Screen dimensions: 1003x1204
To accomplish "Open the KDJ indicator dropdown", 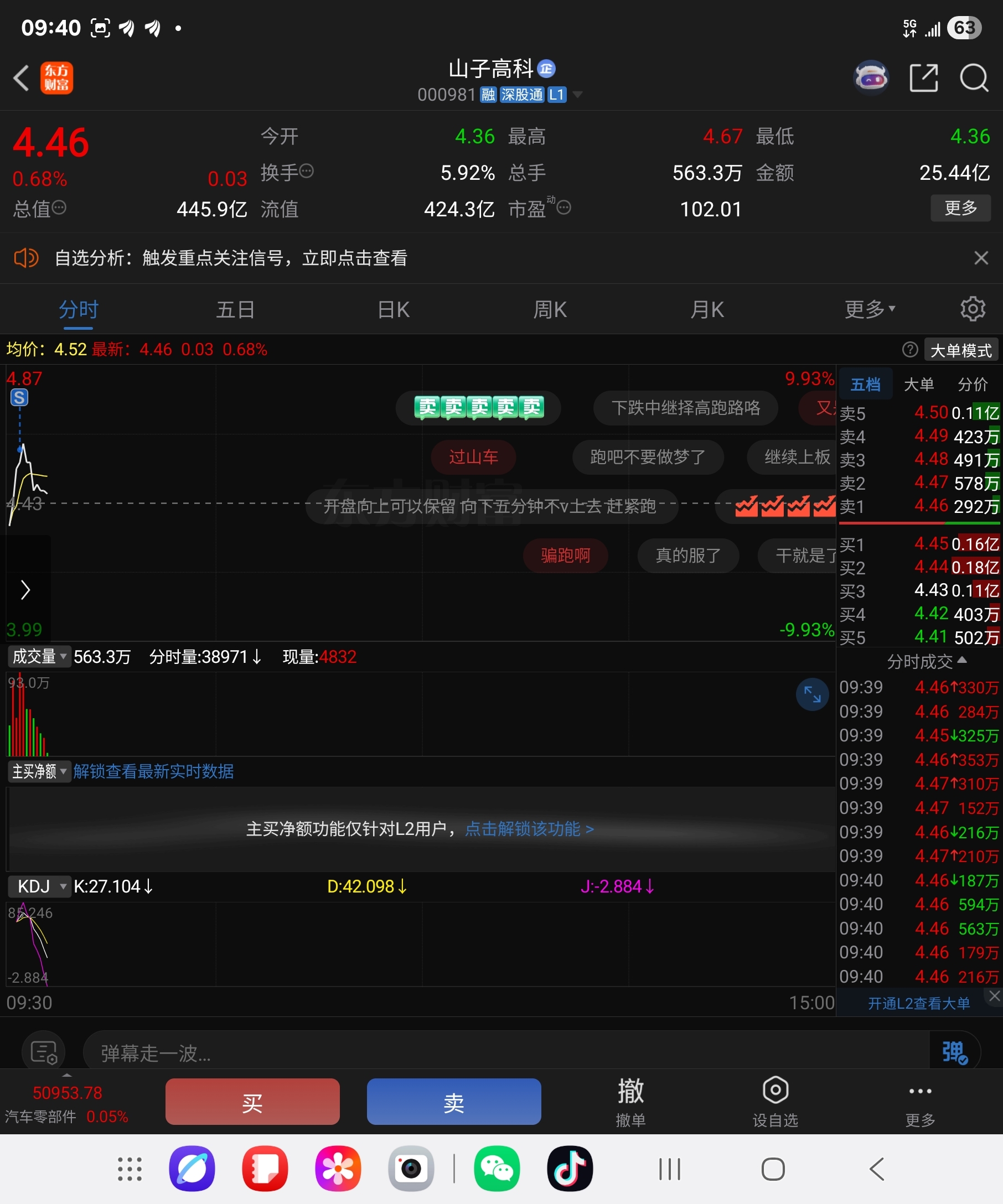I will (x=39, y=886).
